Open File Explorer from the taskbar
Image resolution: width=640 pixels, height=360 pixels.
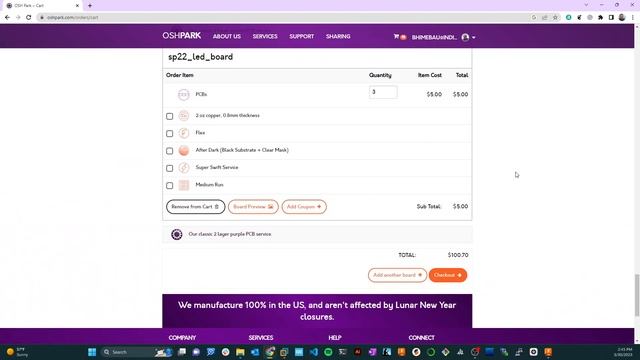(240, 352)
